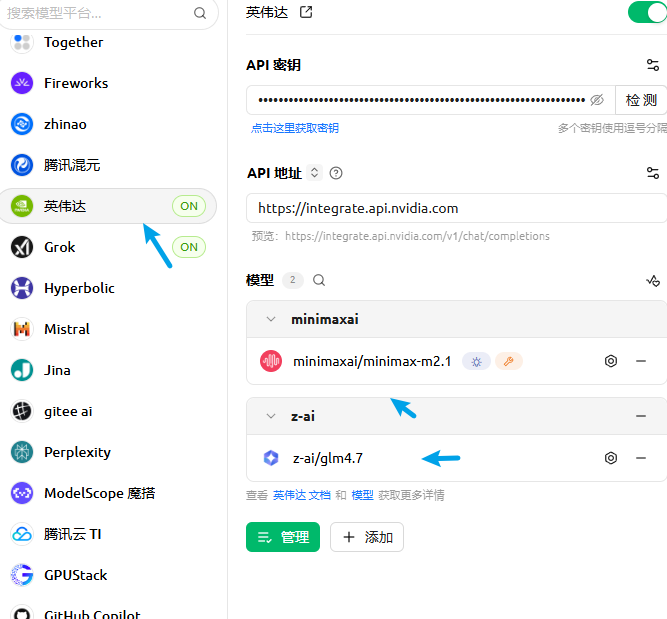Click the help icon beside API 地址

336,173
